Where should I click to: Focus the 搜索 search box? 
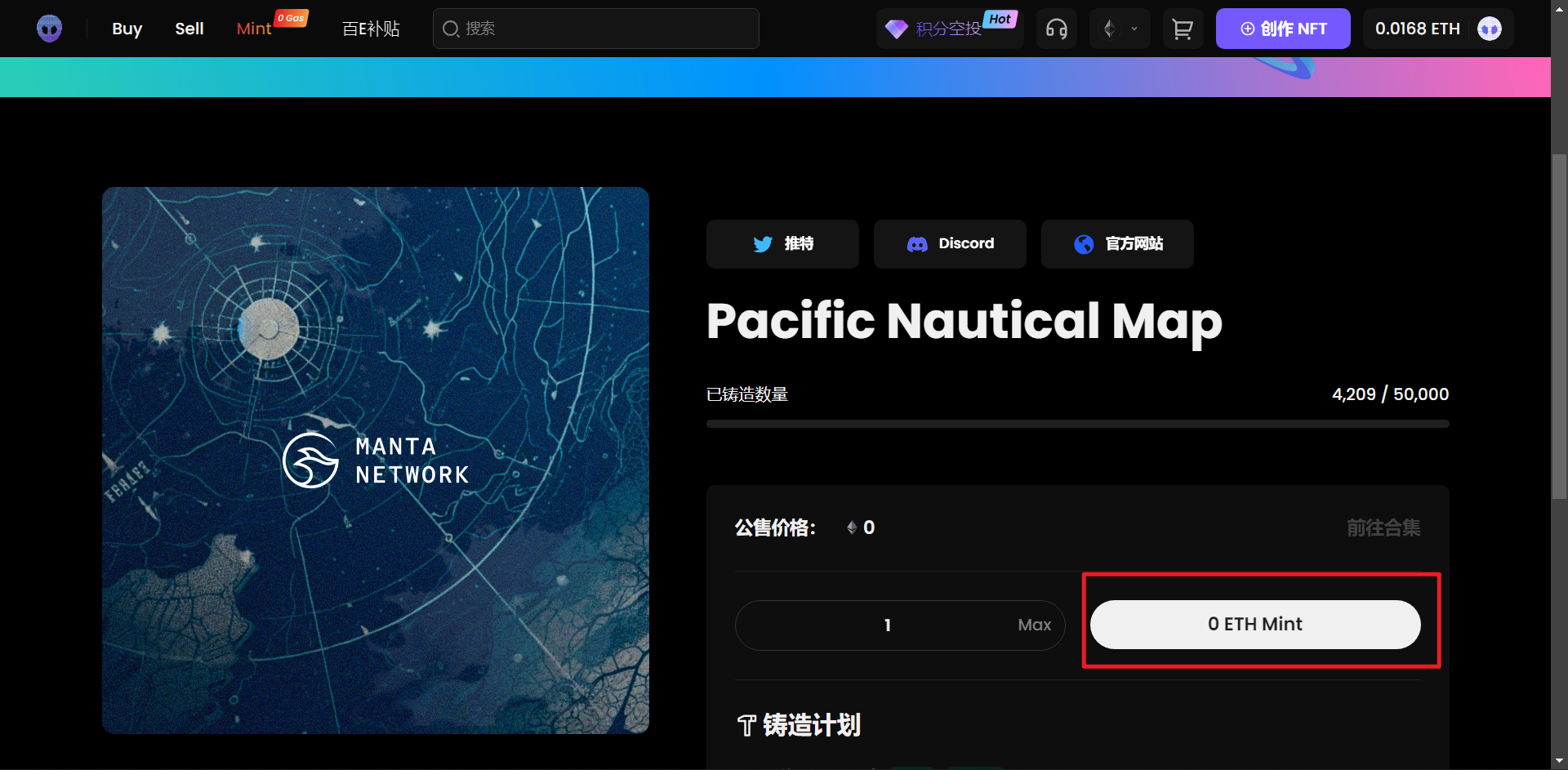point(596,29)
